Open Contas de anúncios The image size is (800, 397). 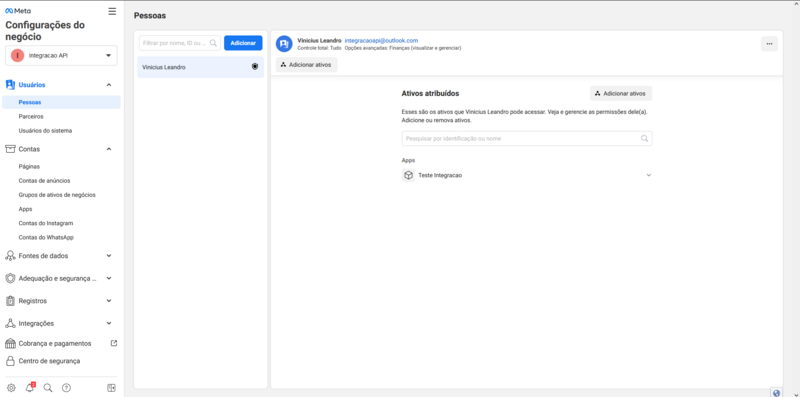click(x=44, y=181)
